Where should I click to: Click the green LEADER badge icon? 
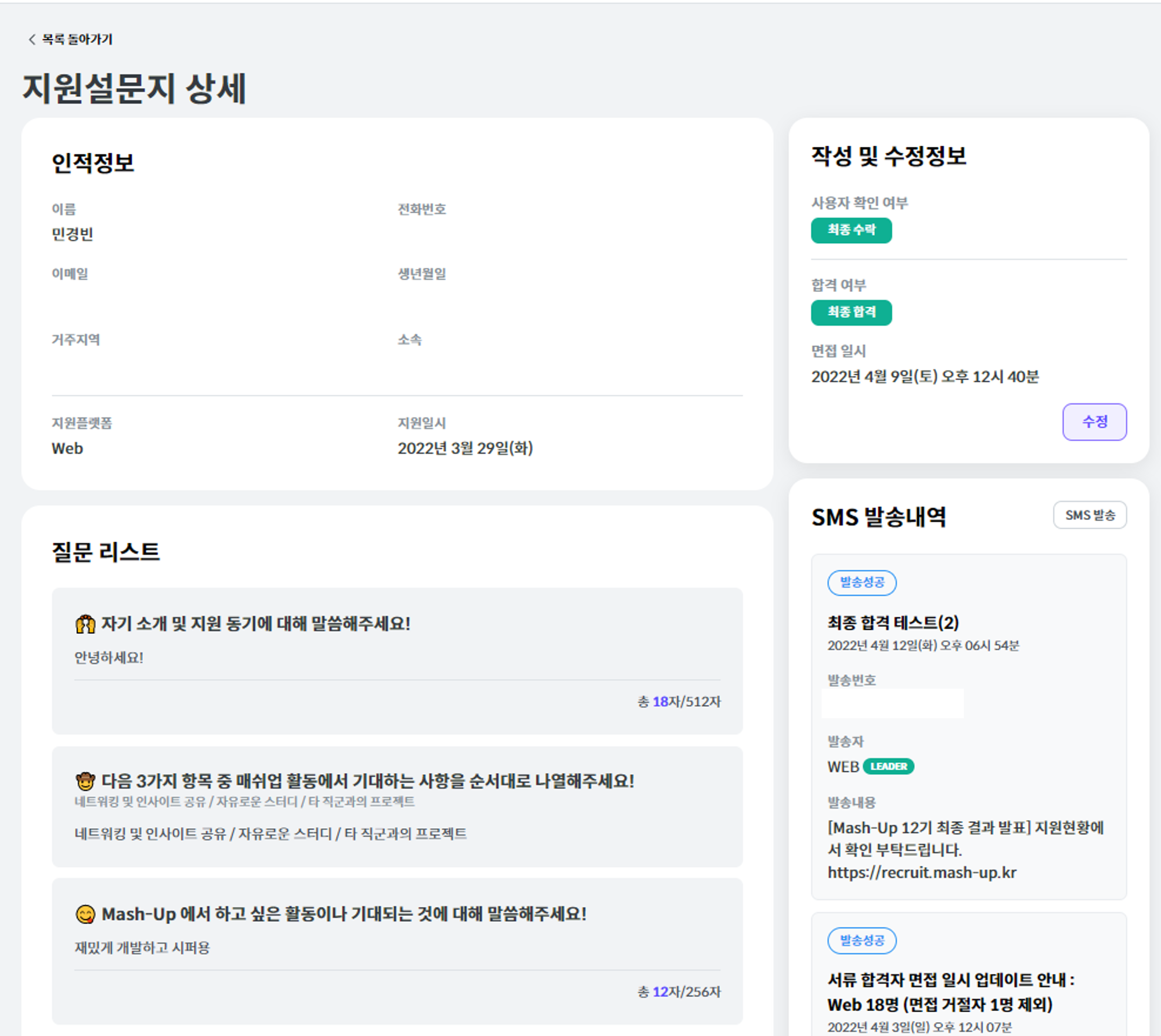888,767
